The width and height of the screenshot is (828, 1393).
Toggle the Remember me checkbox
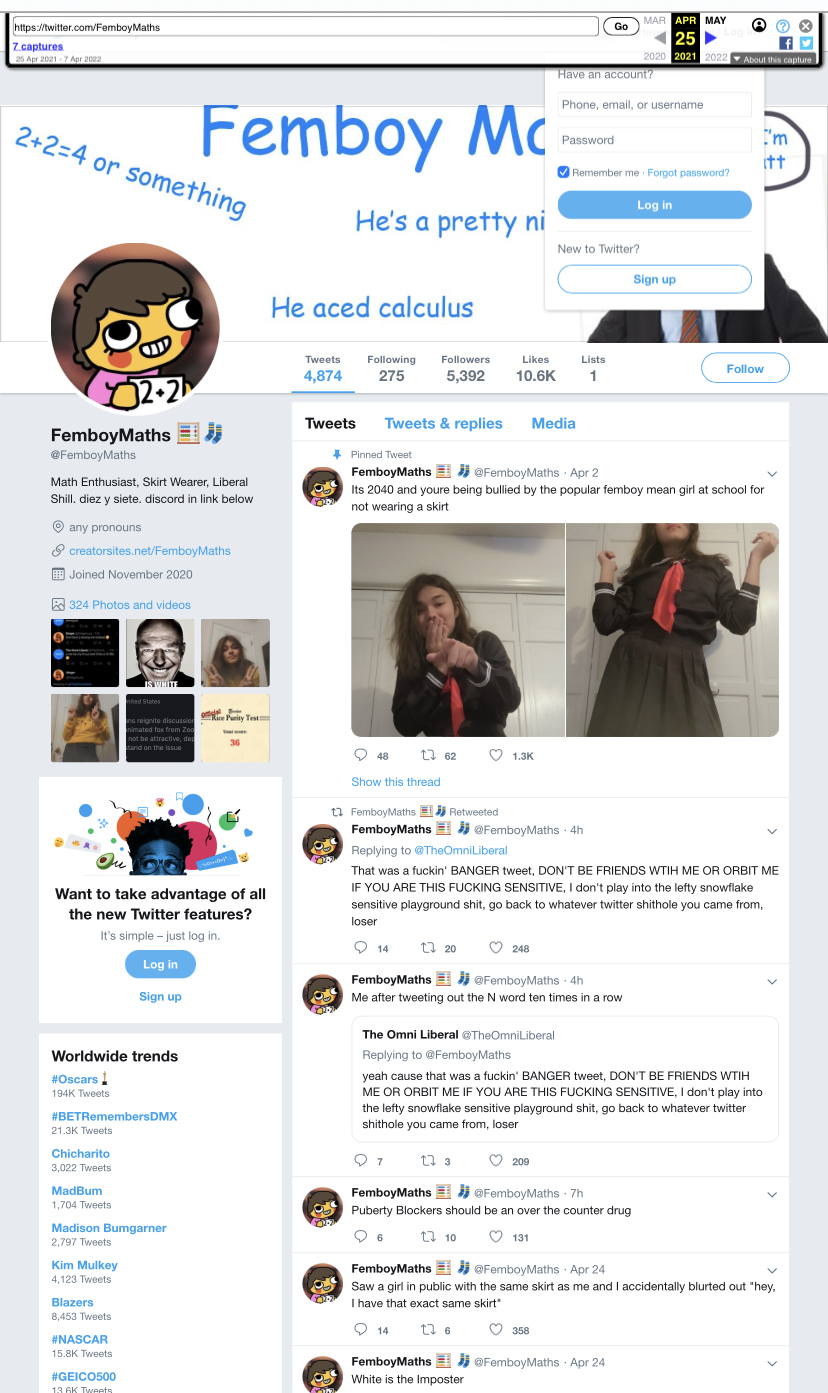tap(564, 172)
